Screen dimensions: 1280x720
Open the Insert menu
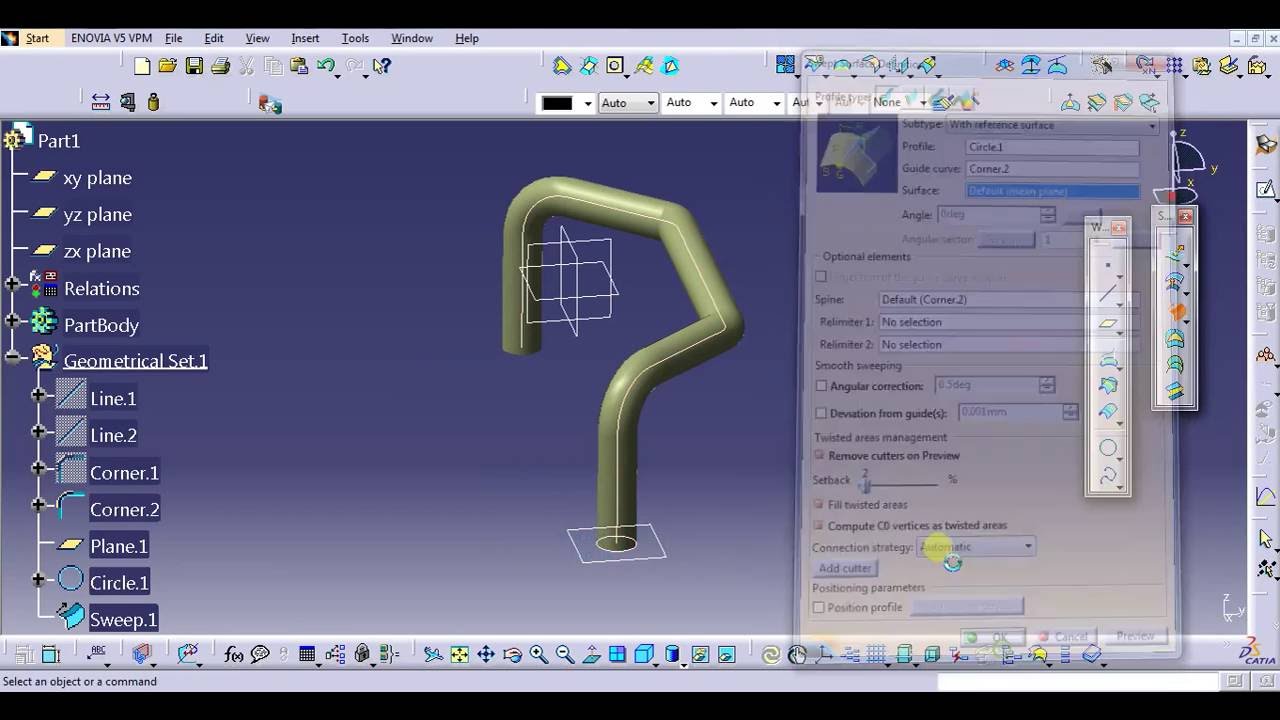point(305,38)
